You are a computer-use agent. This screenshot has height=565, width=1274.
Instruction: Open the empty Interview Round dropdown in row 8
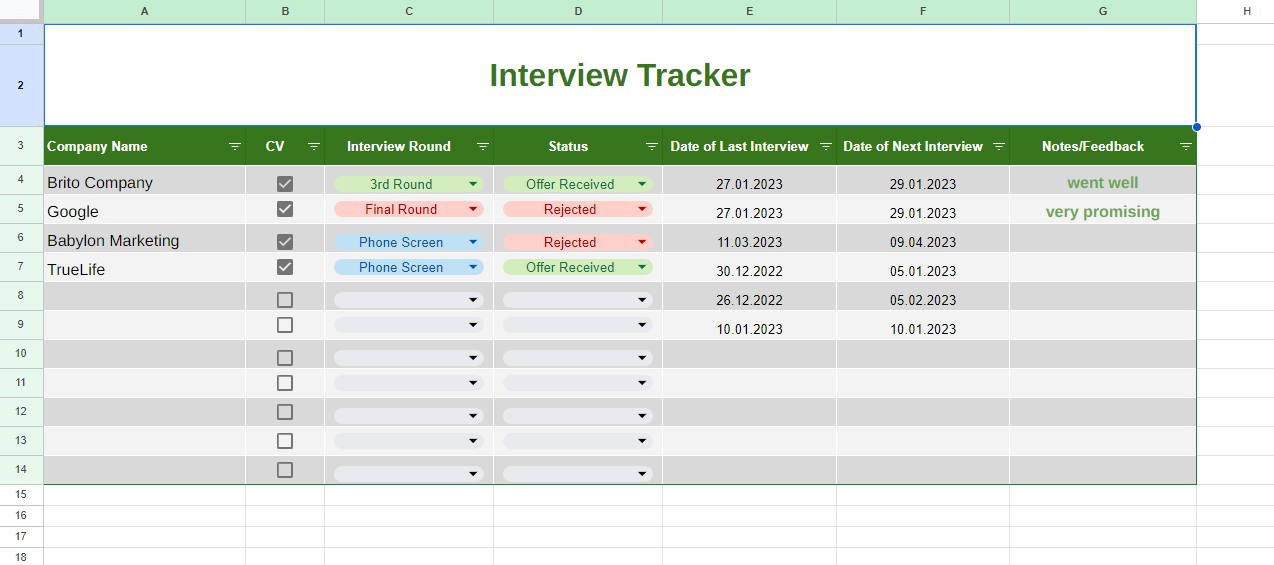click(409, 300)
